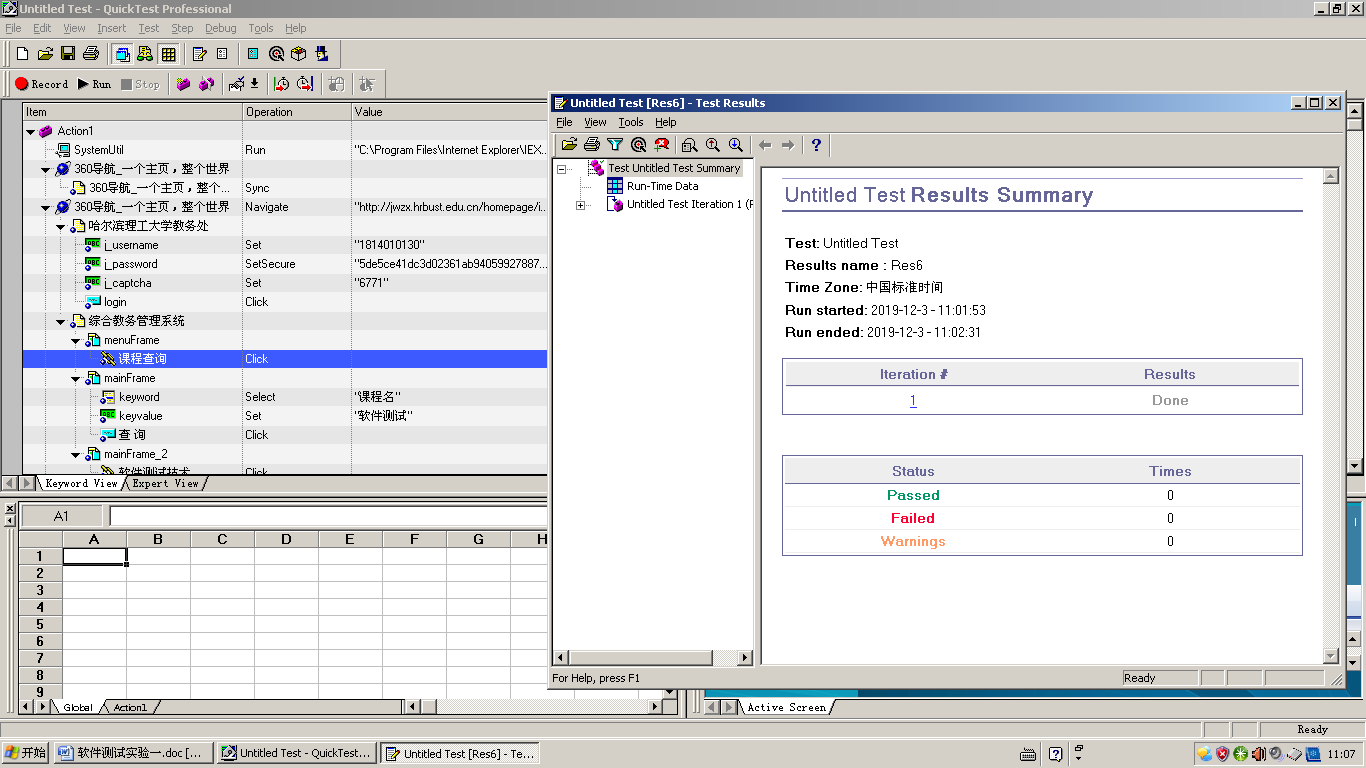Collapse the Action1 tree node
The image size is (1366, 768).
click(31, 131)
